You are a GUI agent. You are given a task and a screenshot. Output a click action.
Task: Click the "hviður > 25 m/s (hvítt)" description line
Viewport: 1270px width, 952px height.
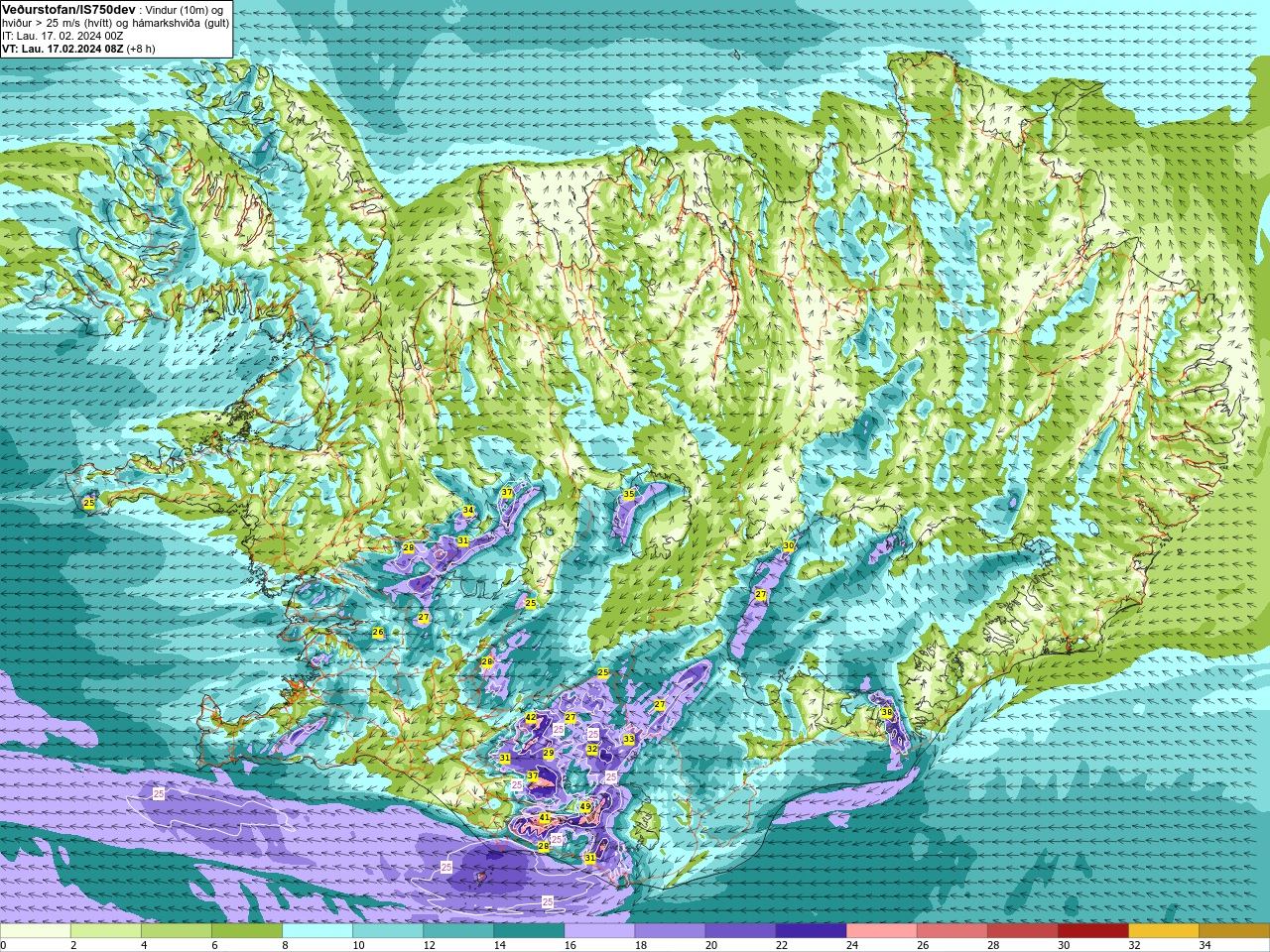pos(60,23)
